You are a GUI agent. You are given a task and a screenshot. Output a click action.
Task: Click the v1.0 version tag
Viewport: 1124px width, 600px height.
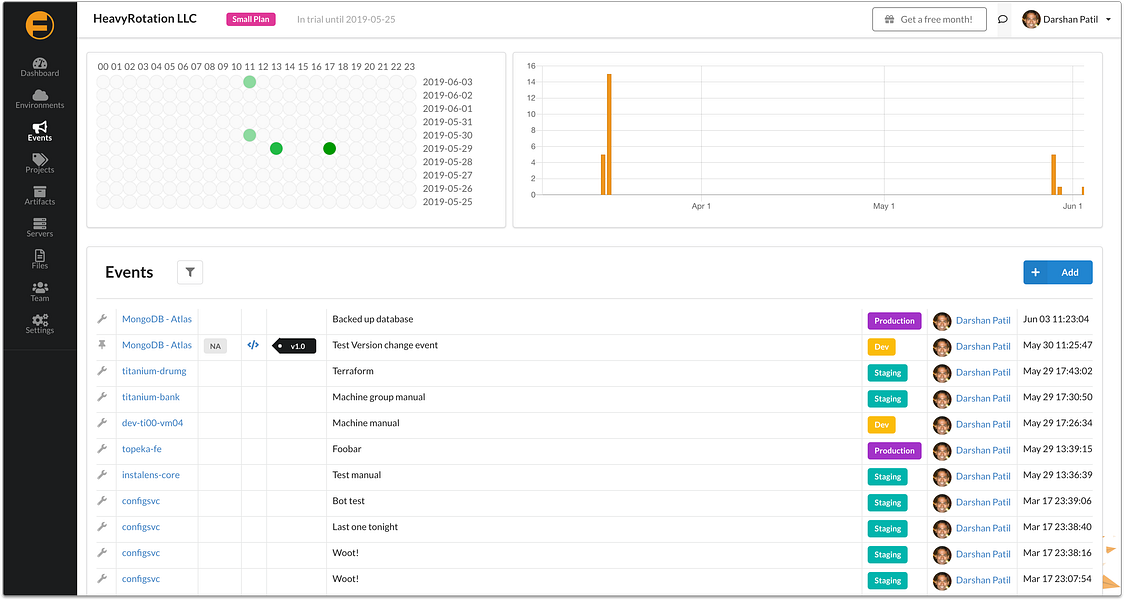(x=294, y=346)
